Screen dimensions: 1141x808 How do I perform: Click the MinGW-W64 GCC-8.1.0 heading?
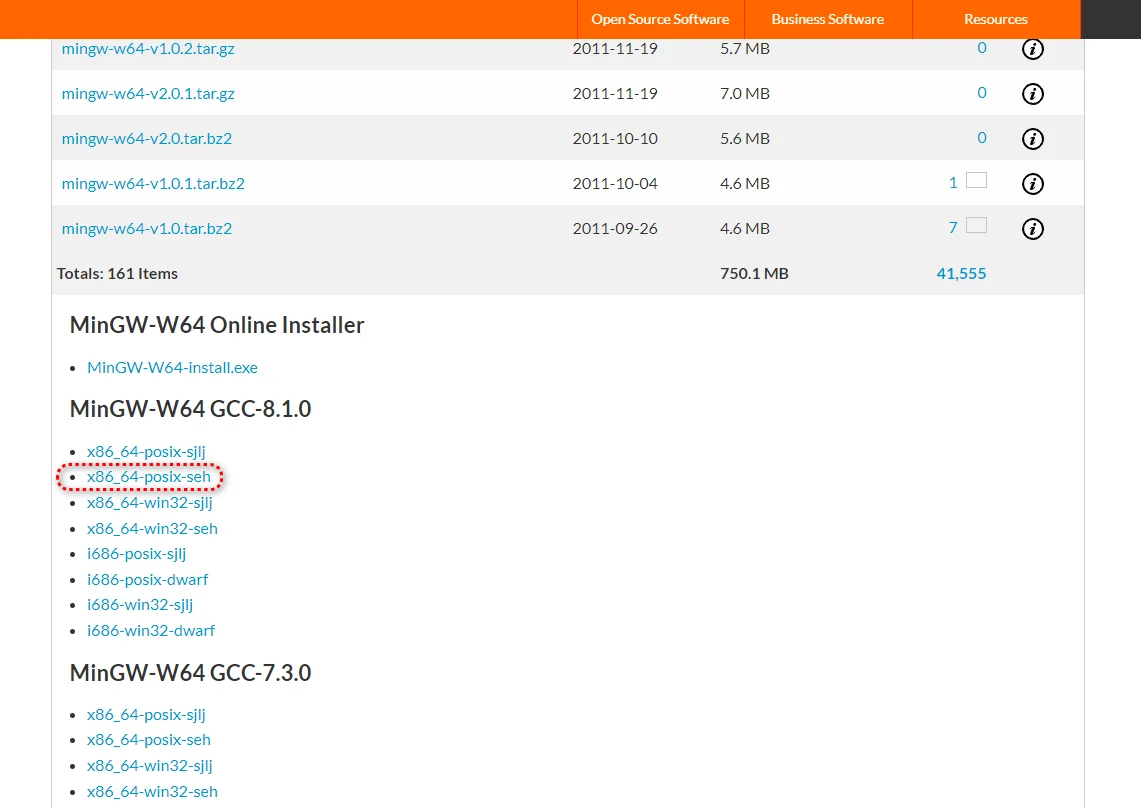(x=191, y=409)
